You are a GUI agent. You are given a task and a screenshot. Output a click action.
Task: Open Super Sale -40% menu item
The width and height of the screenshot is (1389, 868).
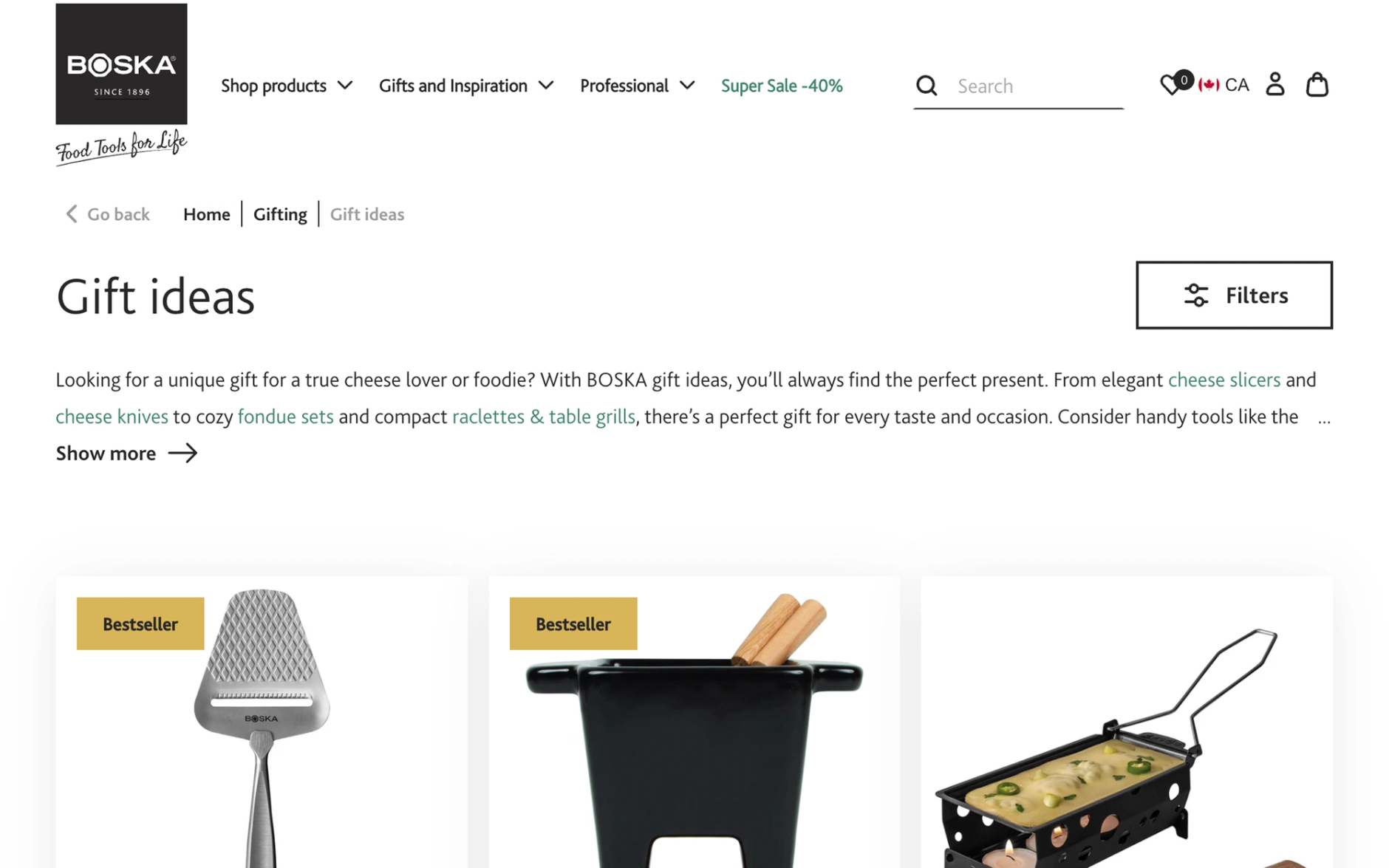click(x=782, y=86)
